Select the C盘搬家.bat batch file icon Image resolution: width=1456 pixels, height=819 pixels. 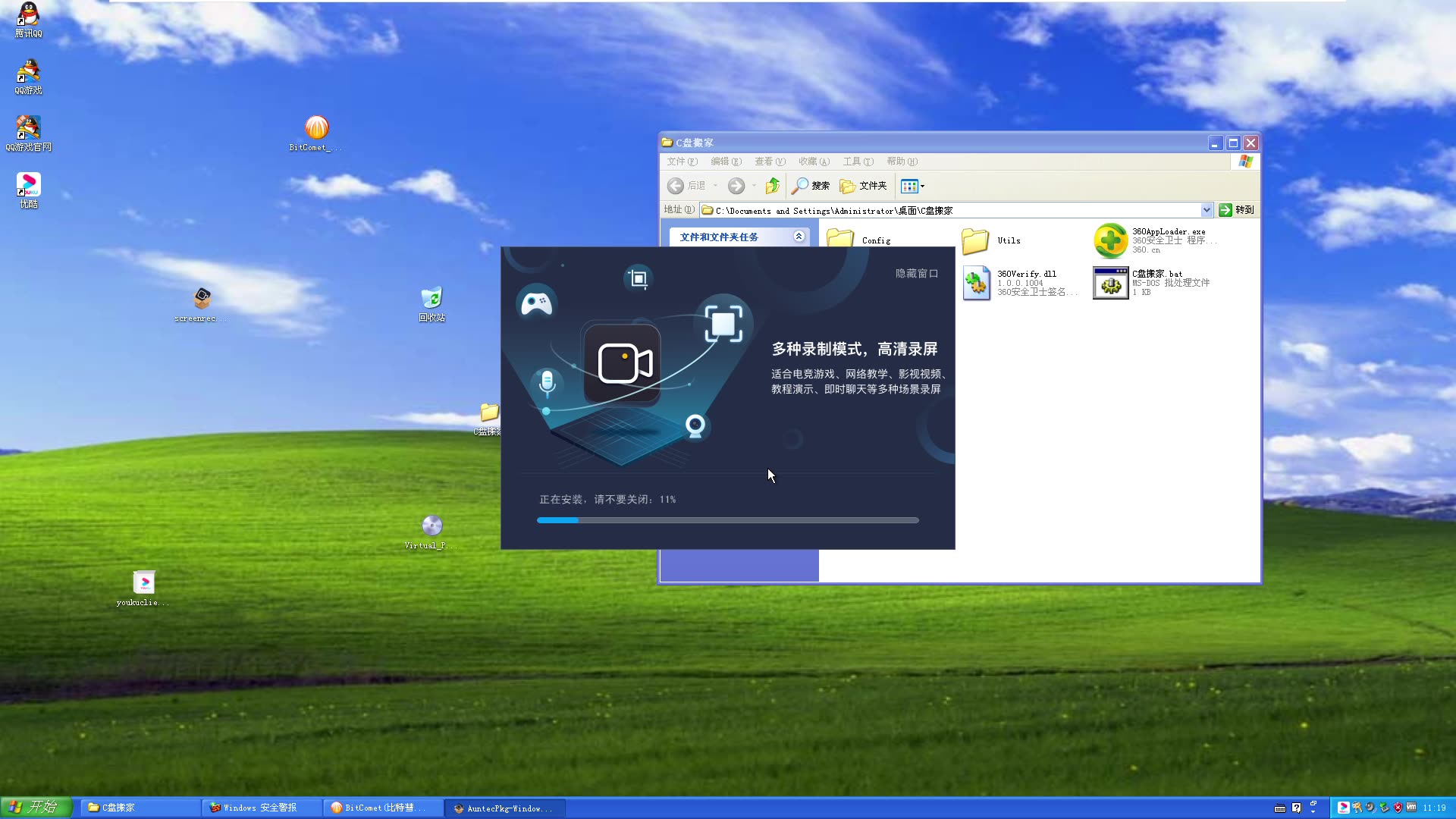coord(1110,283)
